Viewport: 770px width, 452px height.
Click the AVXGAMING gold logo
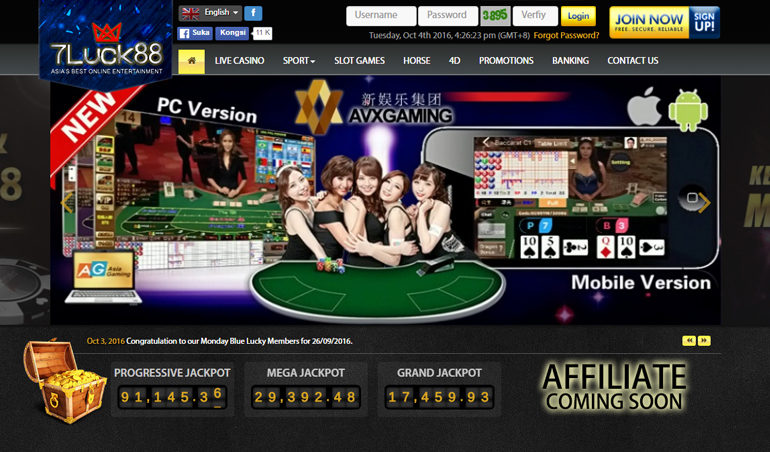tap(319, 107)
